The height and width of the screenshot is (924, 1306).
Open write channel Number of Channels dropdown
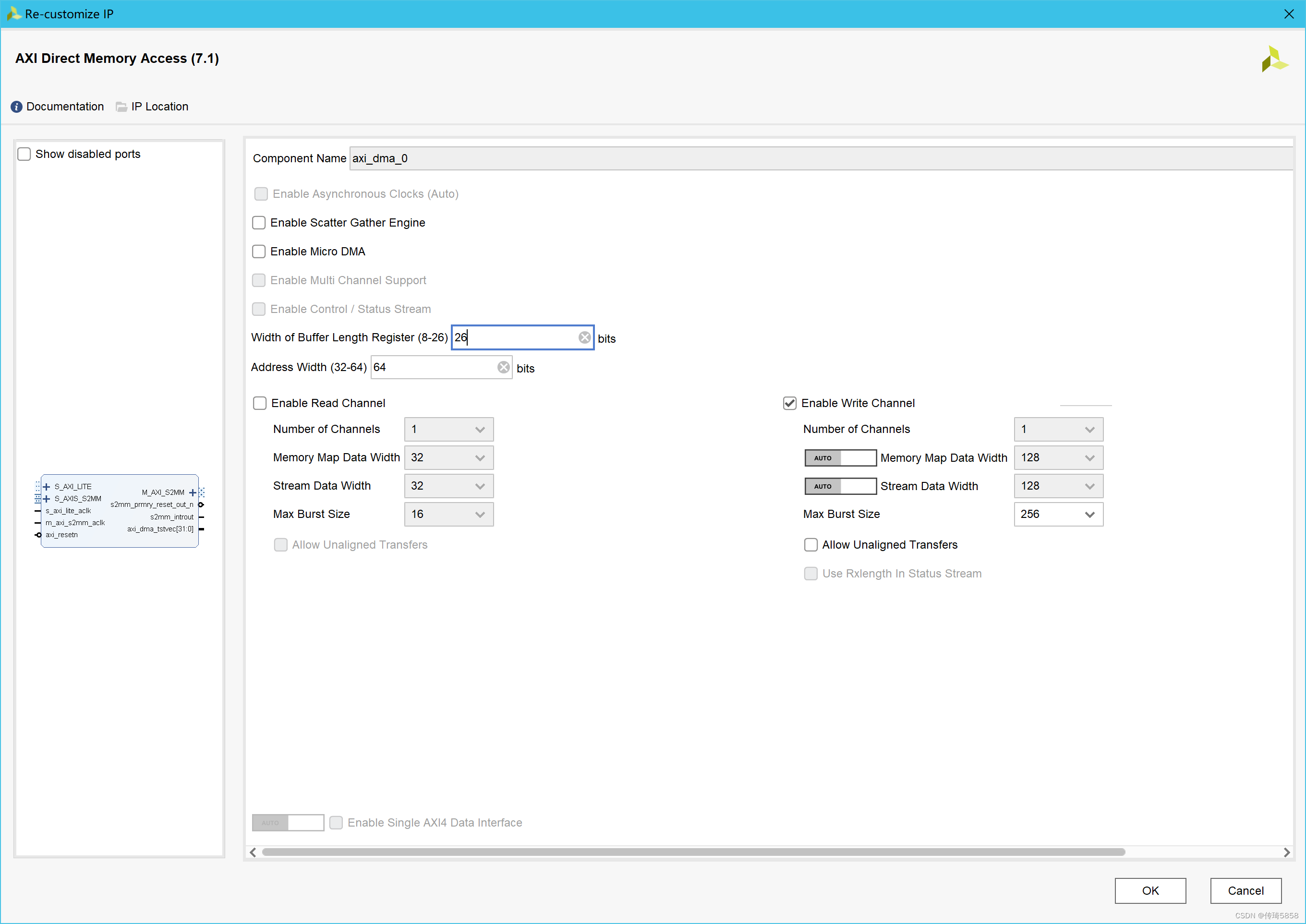pyautogui.click(x=1058, y=430)
